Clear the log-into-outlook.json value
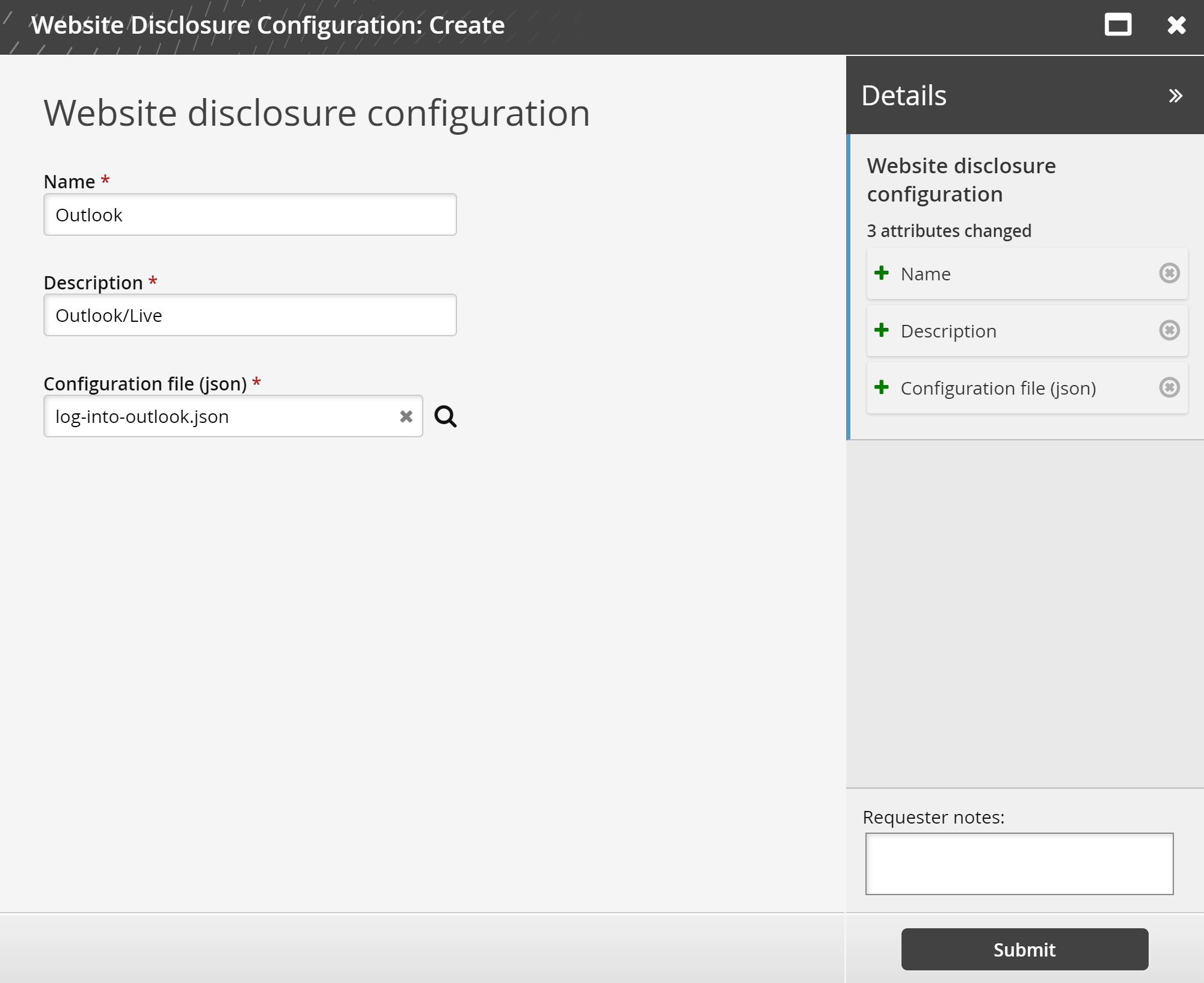The width and height of the screenshot is (1204, 983). pyautogui.click(x=405, y=416)
